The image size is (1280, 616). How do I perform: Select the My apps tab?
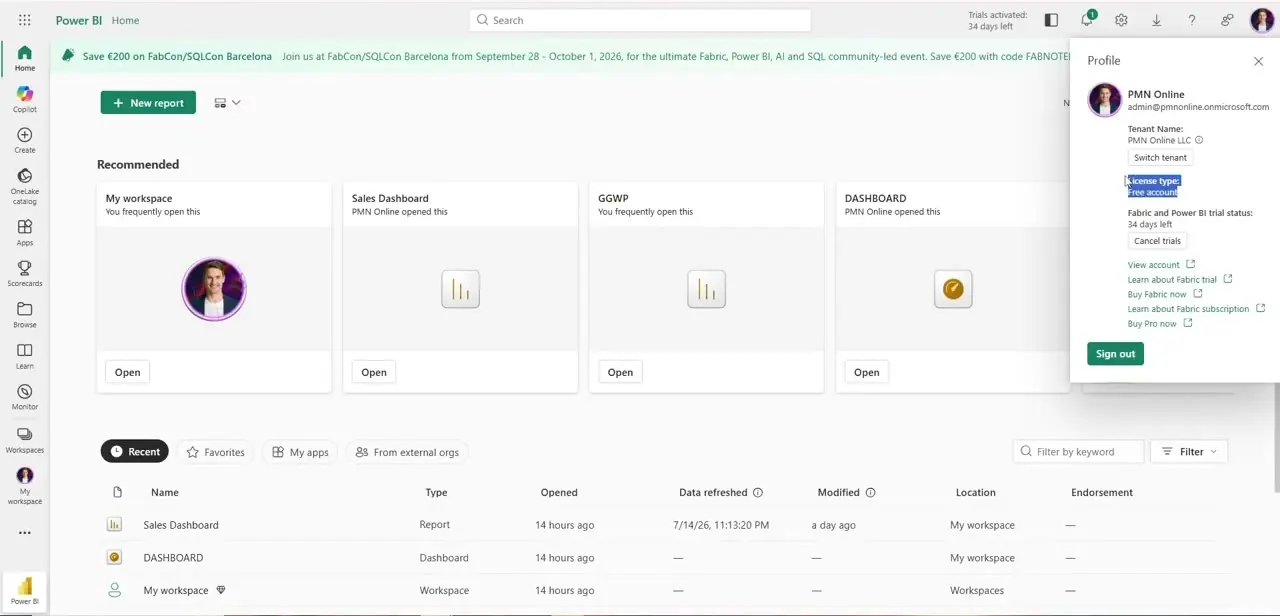[x=300, y=452]
